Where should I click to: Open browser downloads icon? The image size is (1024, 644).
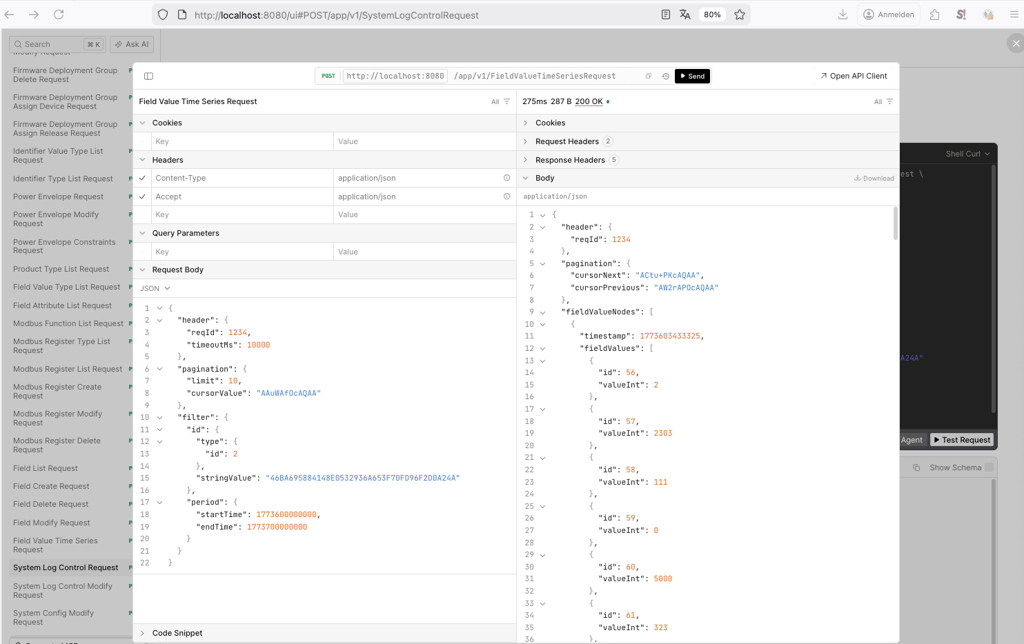click(x=842, y=14)
